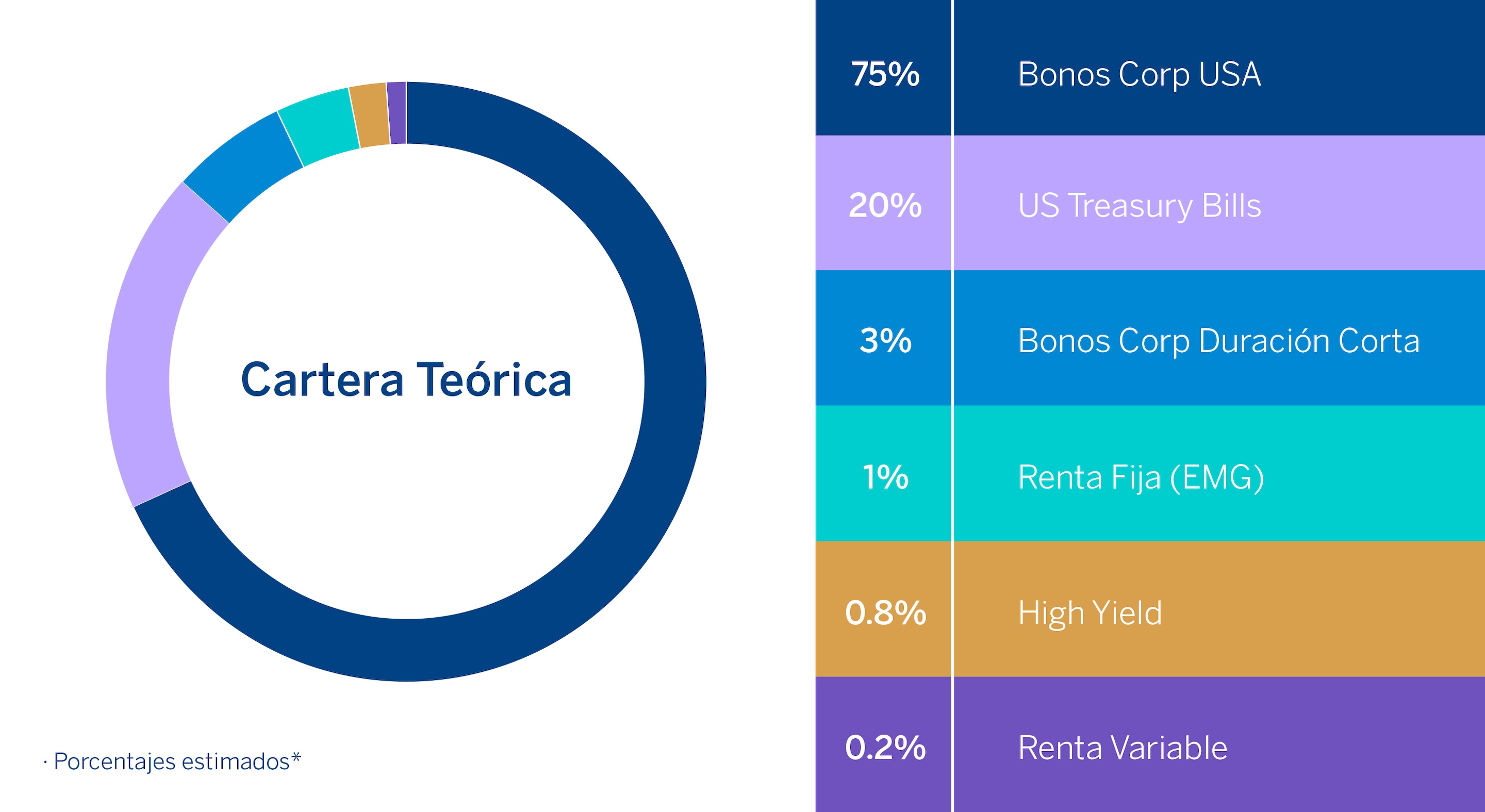This screenshot has width=1485, height=812.
Task: Click the 0.2% legend value
Action: [885, 748]
